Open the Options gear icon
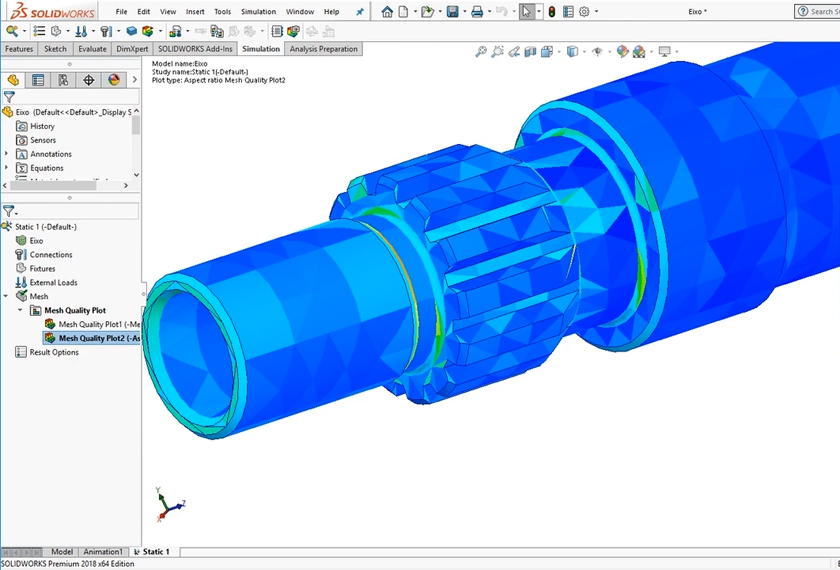 584,12
